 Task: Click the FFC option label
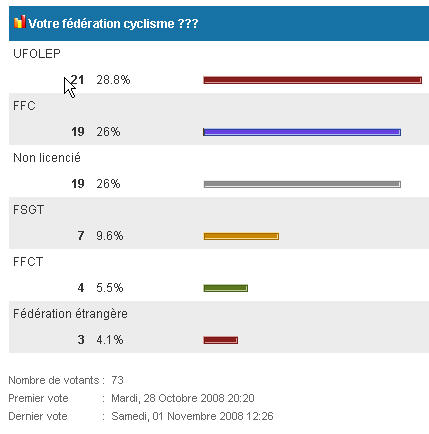point(24,106)
